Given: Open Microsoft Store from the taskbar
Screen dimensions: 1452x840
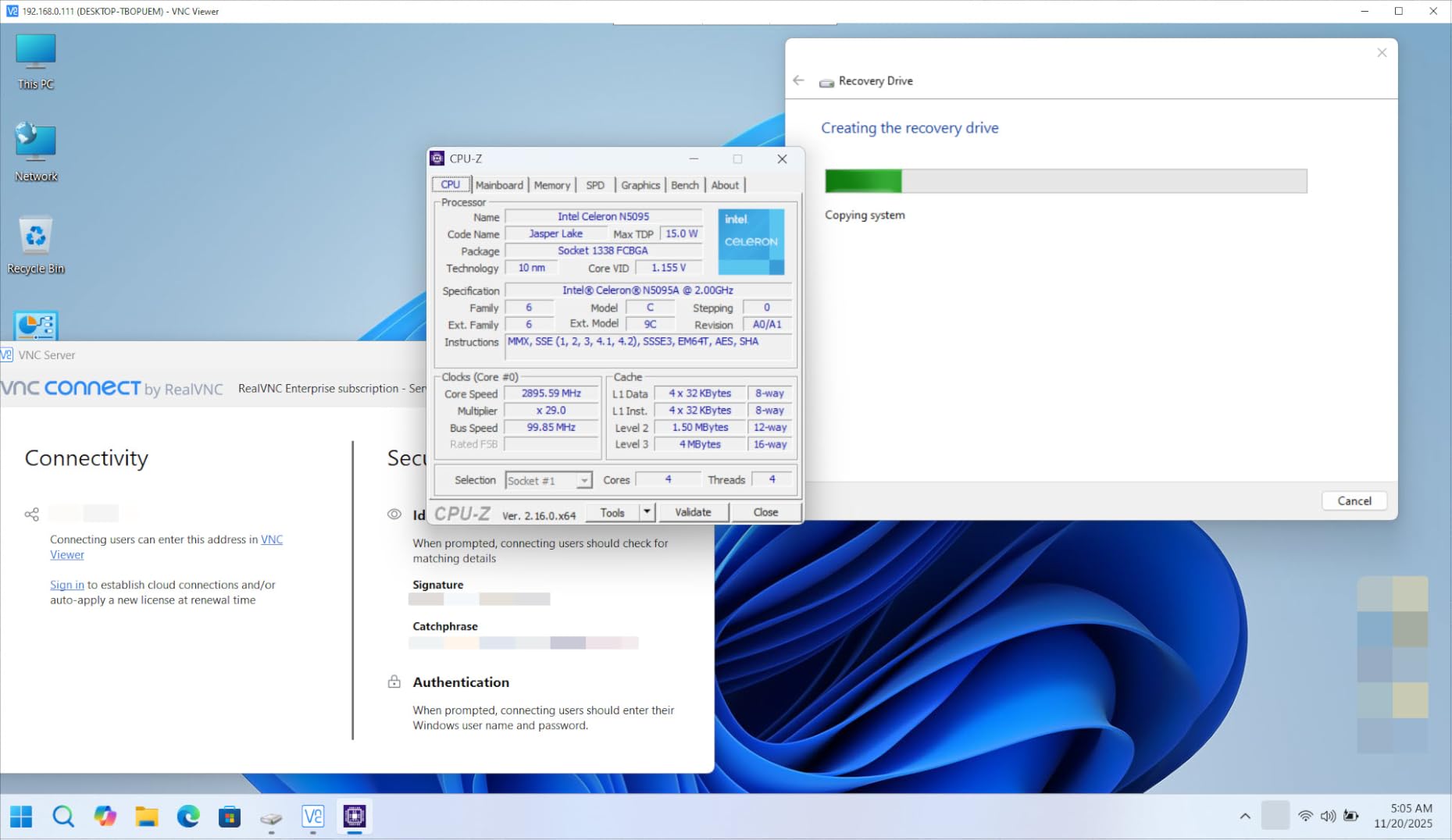Looking at the screenshot, I should [x=230, y=817].
